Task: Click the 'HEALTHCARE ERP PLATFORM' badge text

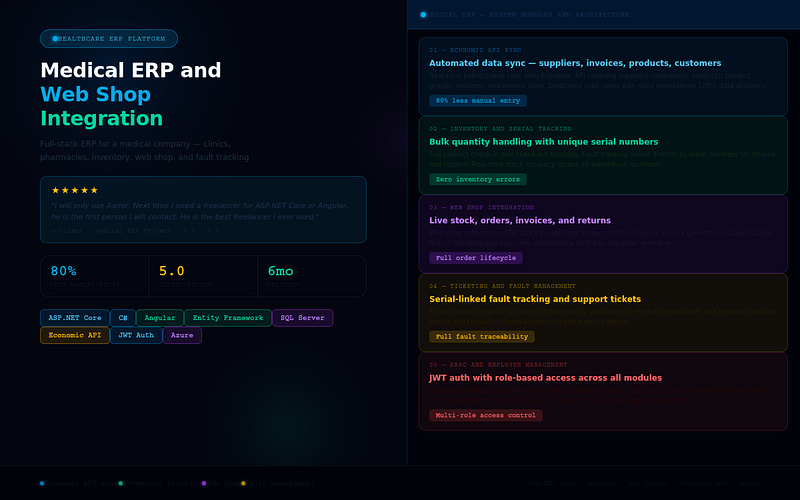Action: tap(112, 39)
